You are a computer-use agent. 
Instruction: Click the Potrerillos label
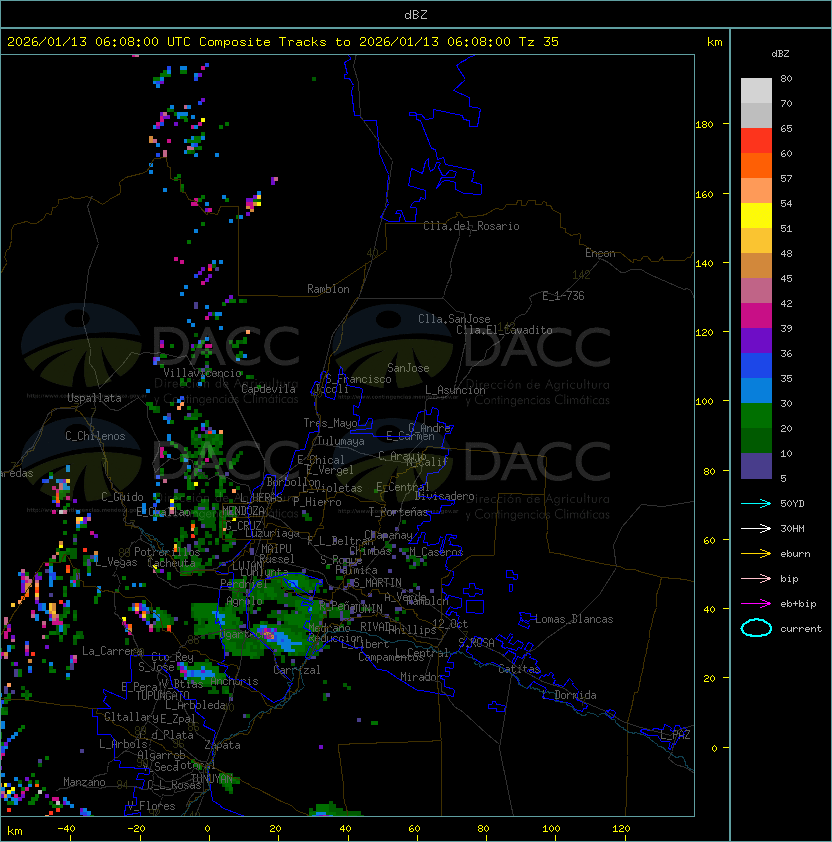click(167, 552)
